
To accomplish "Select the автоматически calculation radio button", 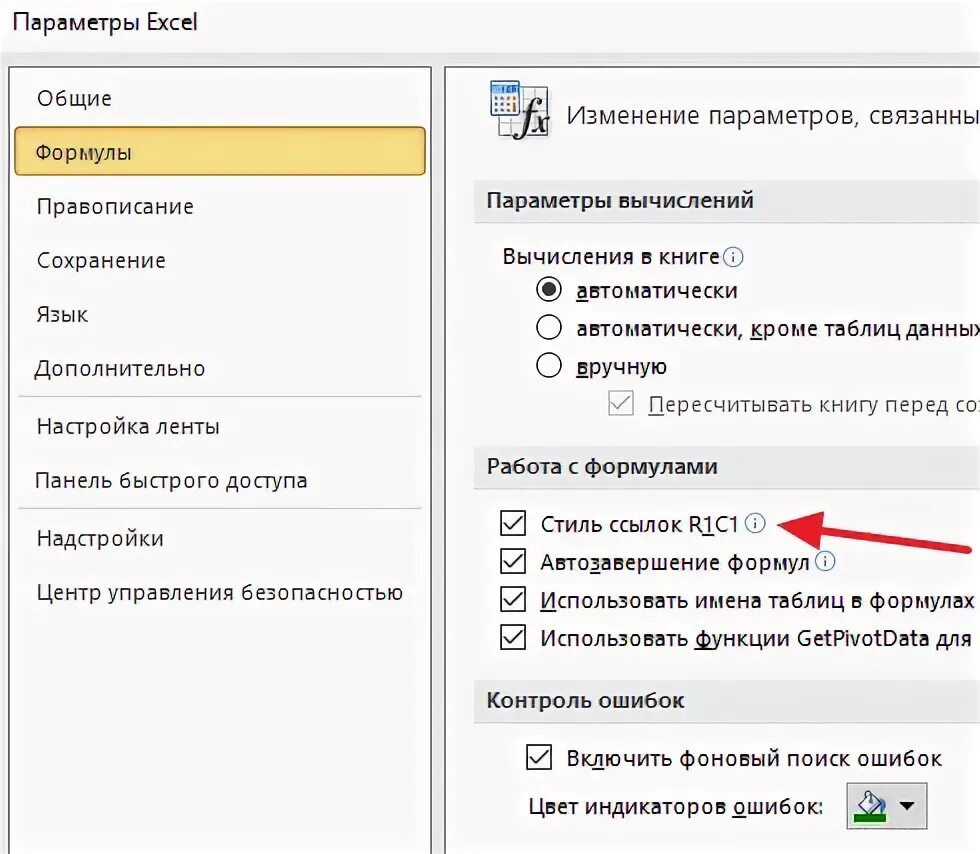I will click(549, 290).
